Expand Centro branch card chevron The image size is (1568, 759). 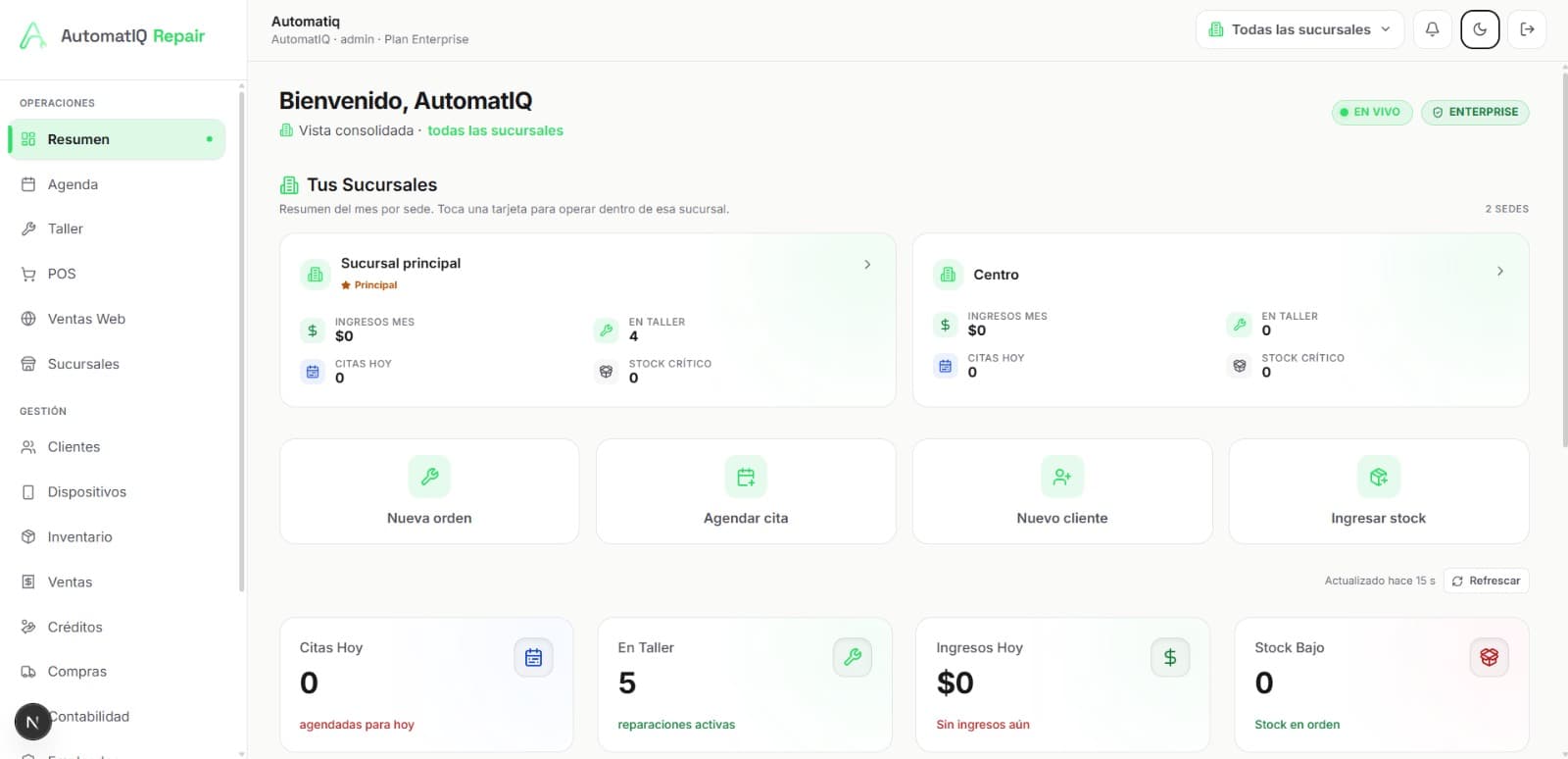point(1500,271)
